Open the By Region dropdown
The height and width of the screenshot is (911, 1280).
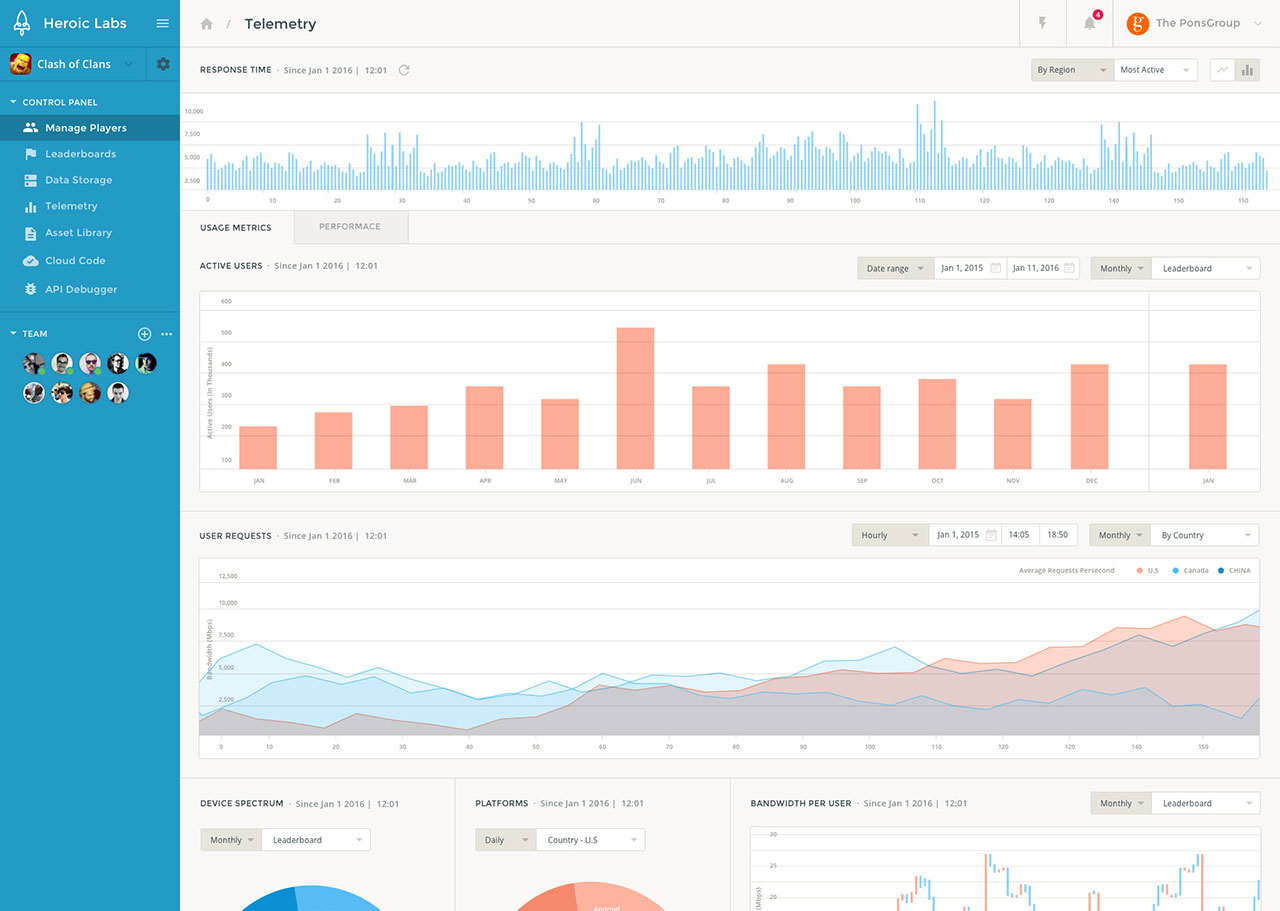[x=1071, y=70]
